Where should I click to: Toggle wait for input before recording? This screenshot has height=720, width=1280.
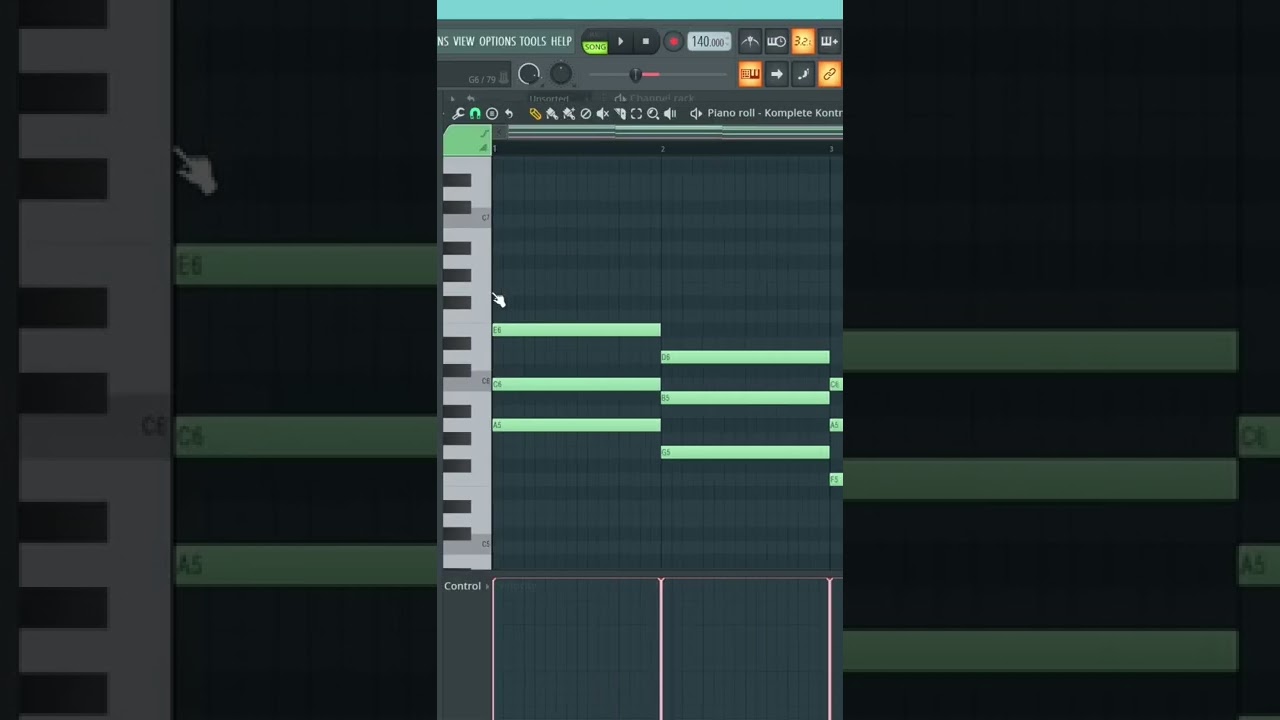point(776,42)
